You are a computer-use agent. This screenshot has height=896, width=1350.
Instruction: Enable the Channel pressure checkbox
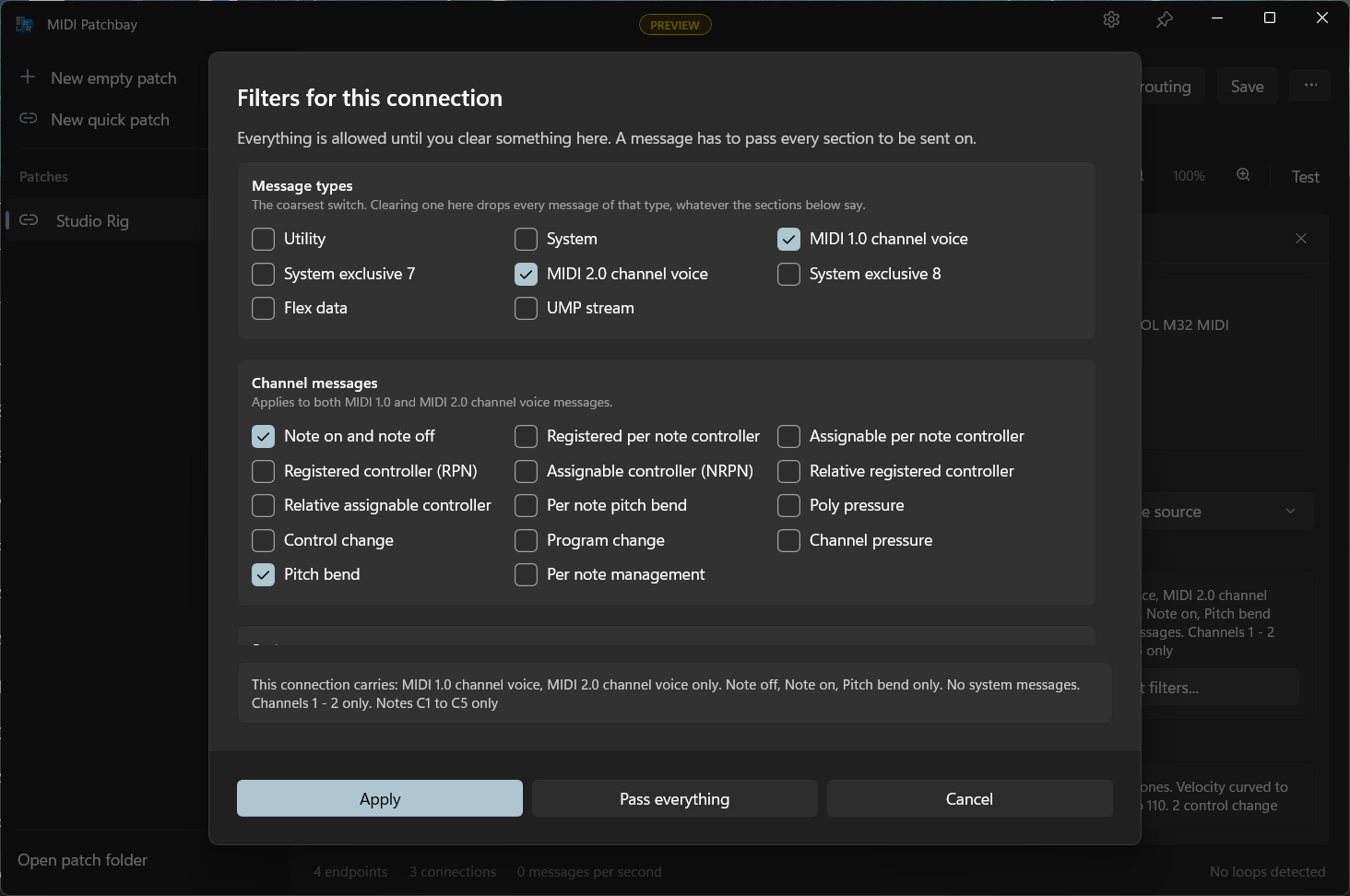click(x=789, y=540)
